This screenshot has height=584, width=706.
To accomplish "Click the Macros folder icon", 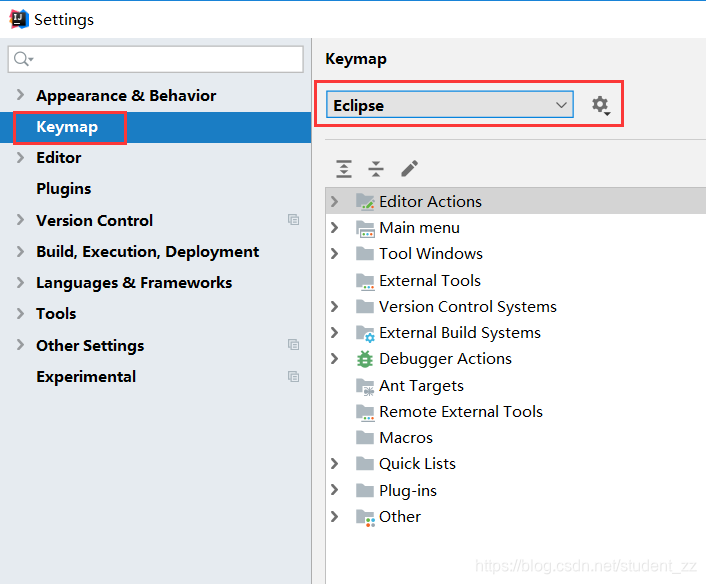I will pos(365,437).
